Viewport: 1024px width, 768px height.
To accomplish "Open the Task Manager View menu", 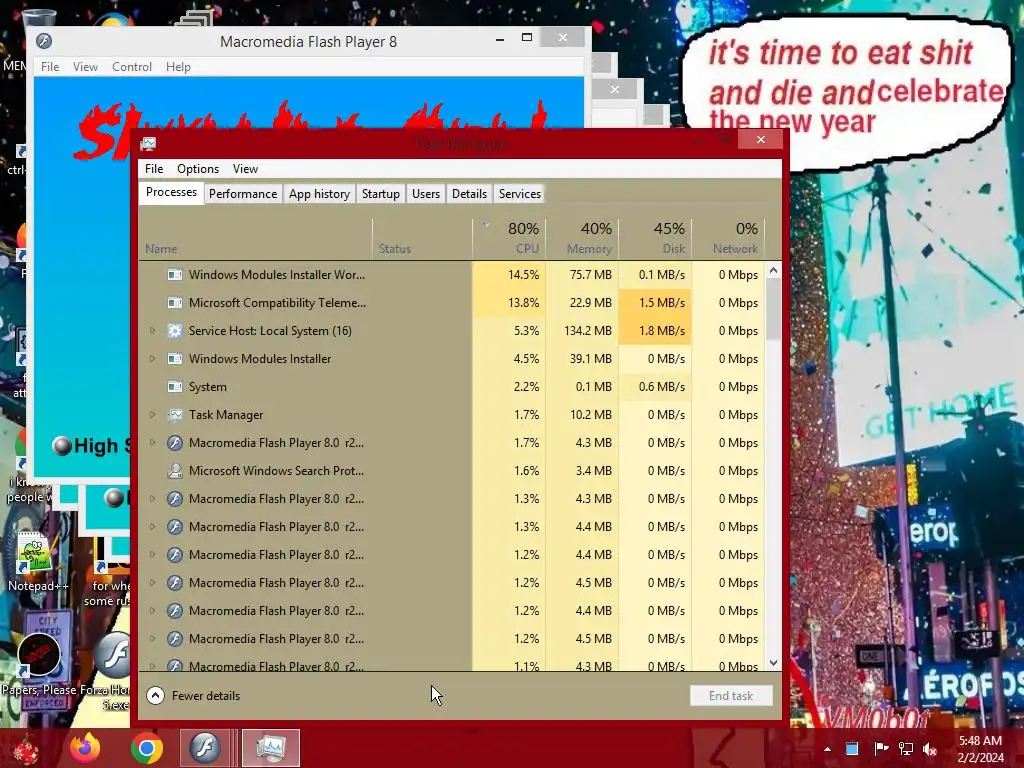I will [246, 168].
